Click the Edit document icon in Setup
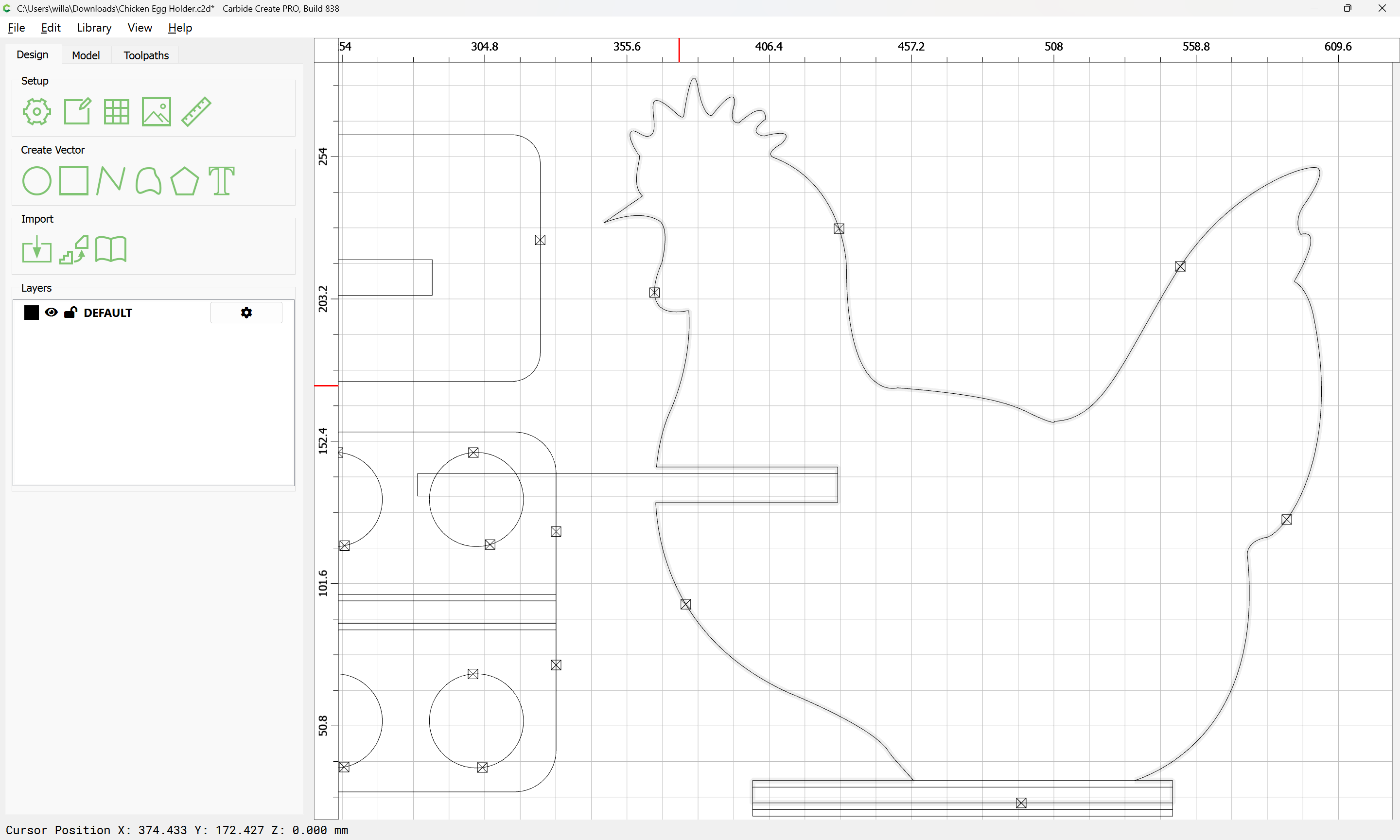 (x=77, y=111)
